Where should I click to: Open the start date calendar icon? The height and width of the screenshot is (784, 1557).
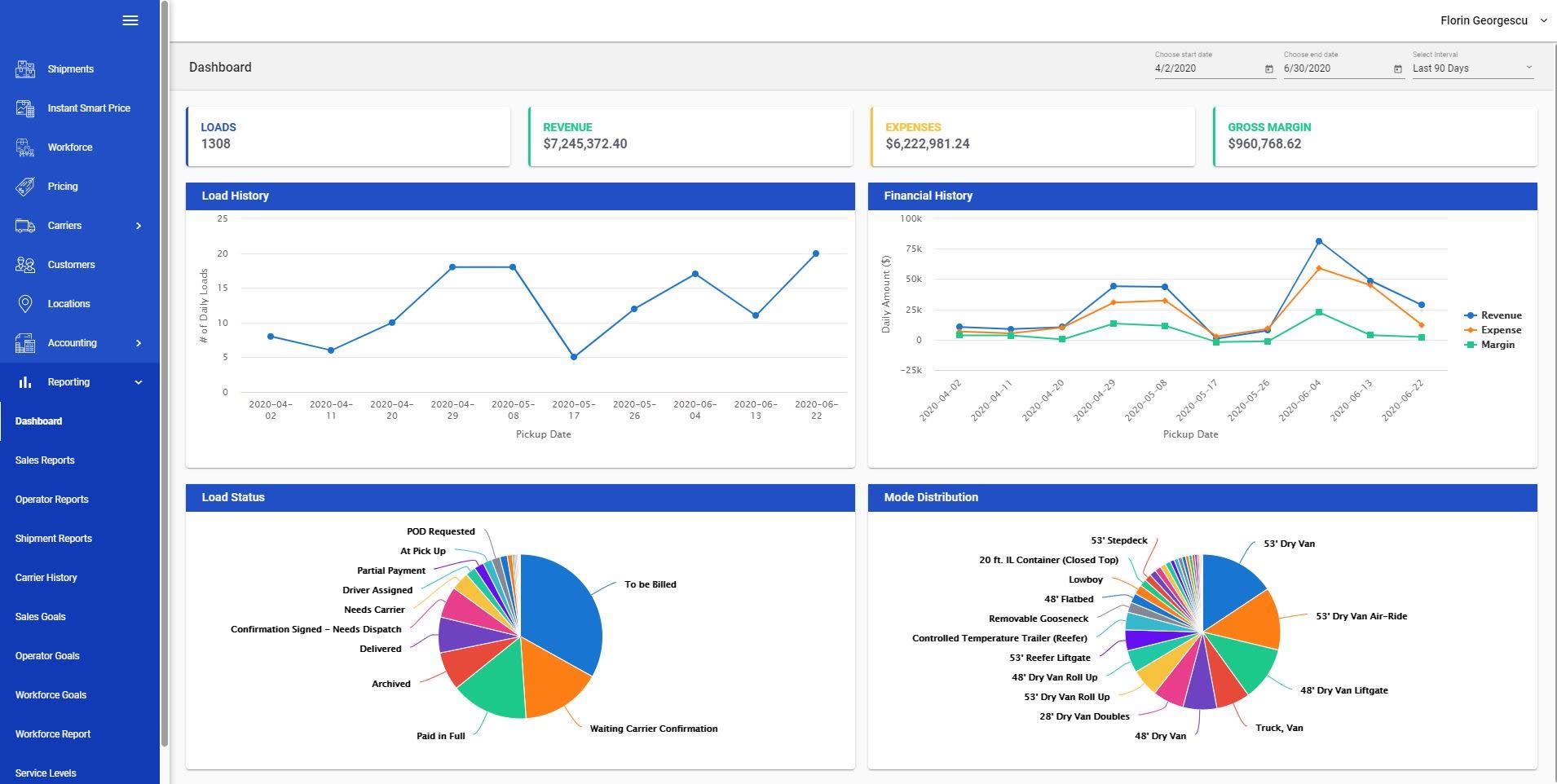point(1269,69)
